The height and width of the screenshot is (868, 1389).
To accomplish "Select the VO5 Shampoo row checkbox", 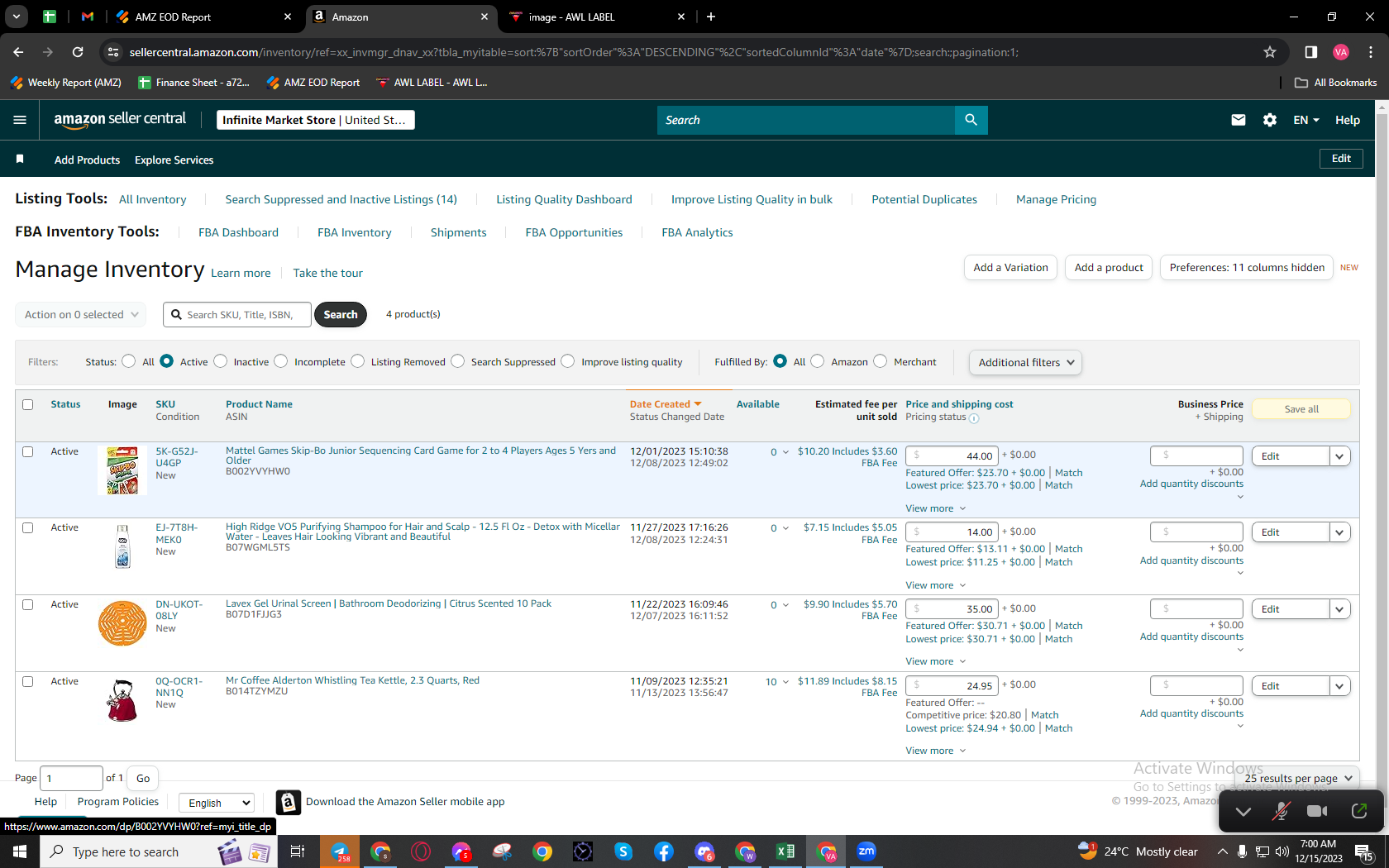I will [28, 527].
